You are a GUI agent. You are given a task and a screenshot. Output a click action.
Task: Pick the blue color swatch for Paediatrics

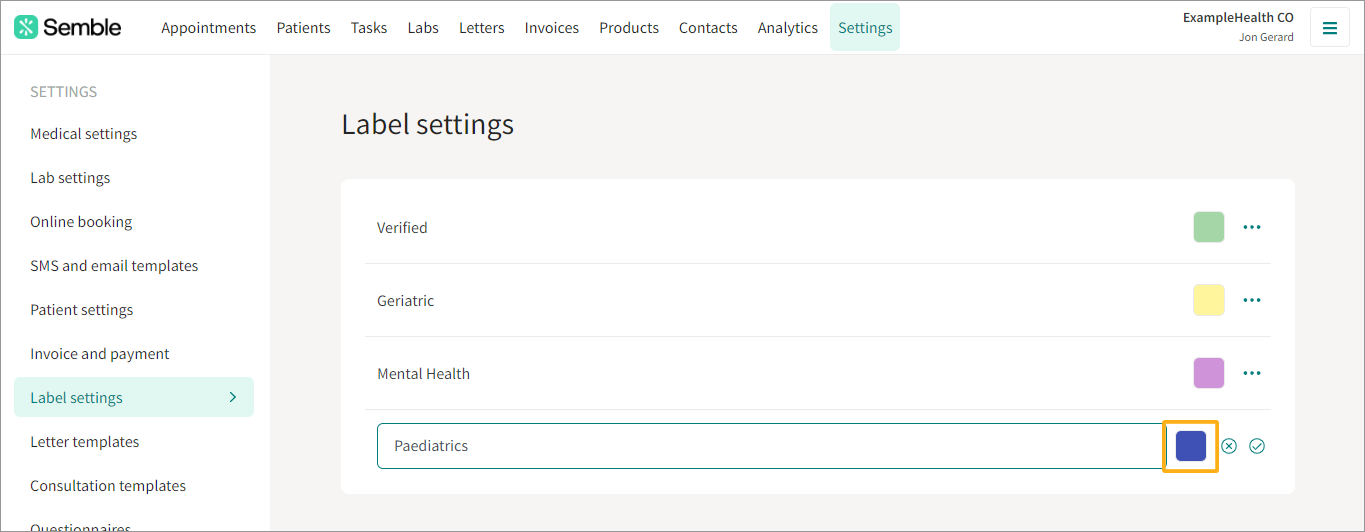coord(1190,446)
